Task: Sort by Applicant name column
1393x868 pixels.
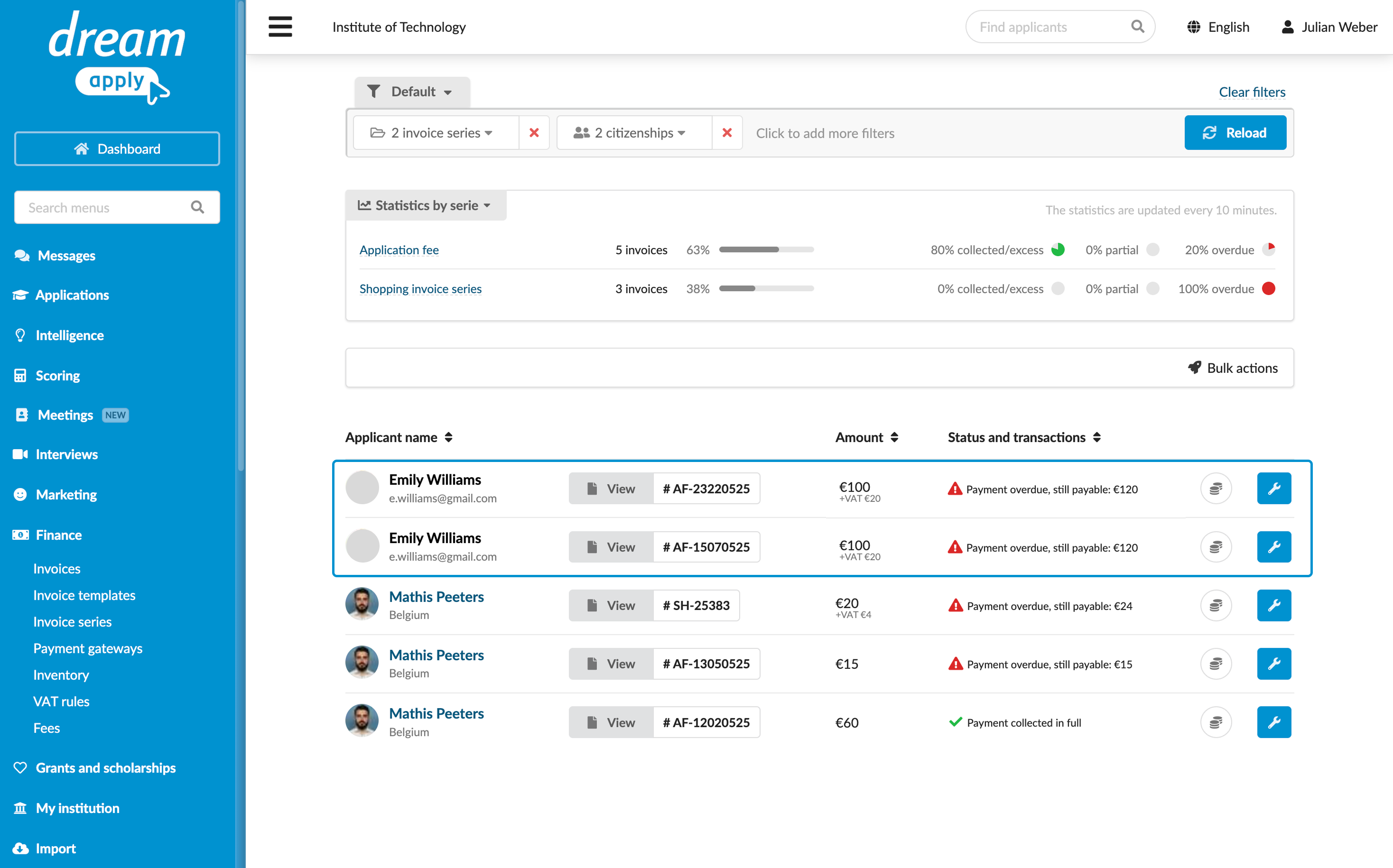Action: tap(399, 437)
